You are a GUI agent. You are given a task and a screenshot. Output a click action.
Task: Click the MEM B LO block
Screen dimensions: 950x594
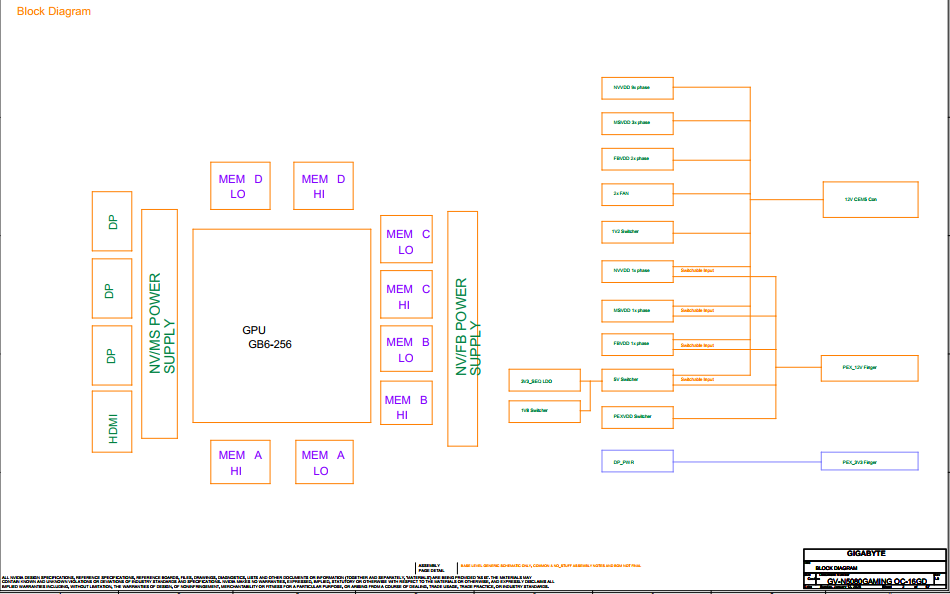coord(407,349)
